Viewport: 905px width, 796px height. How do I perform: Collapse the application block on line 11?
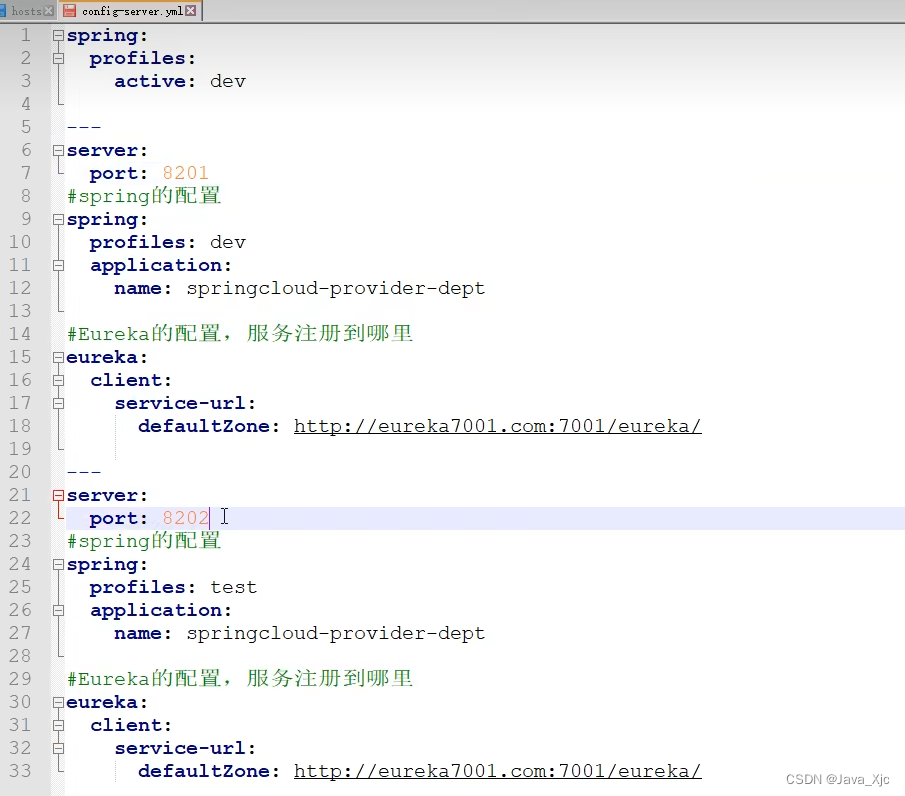coord(58,266)
